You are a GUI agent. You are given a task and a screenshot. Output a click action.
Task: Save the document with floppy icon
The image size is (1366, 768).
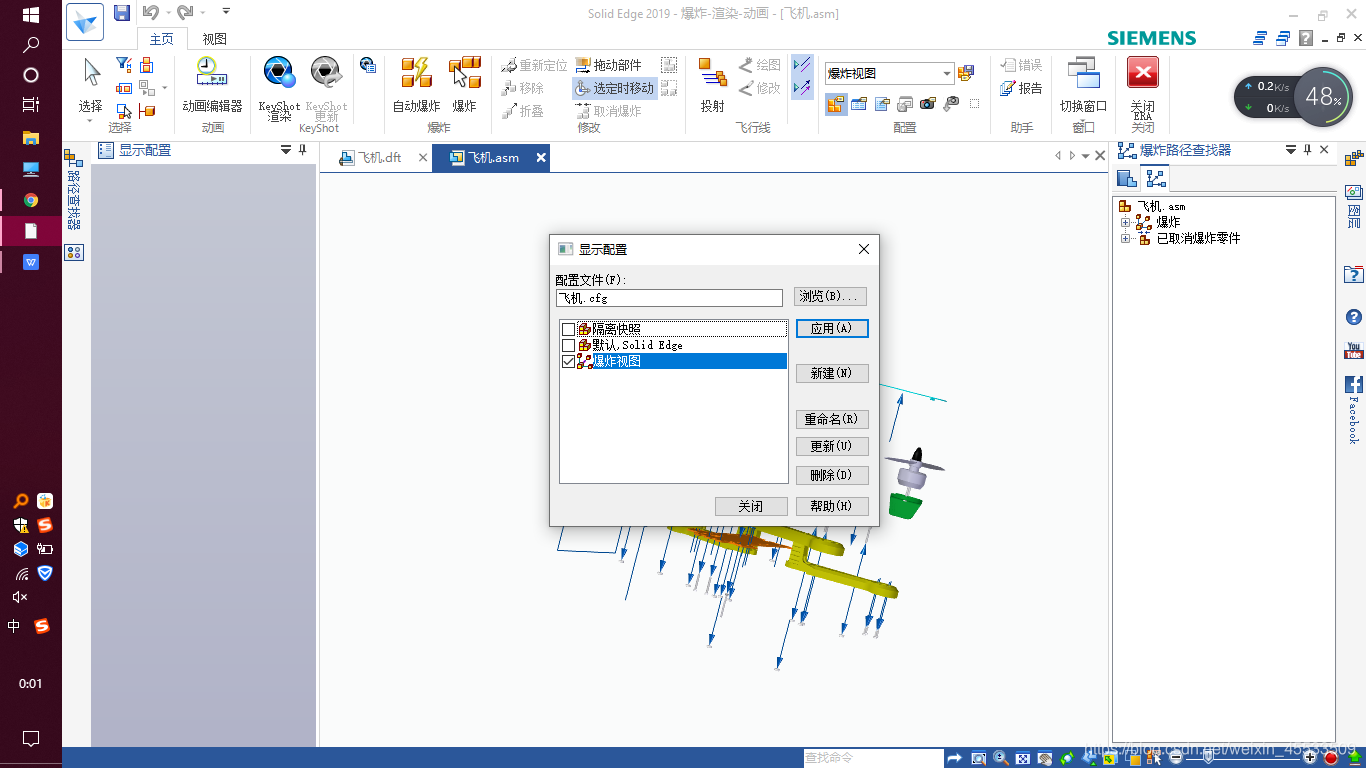point(122,13)
